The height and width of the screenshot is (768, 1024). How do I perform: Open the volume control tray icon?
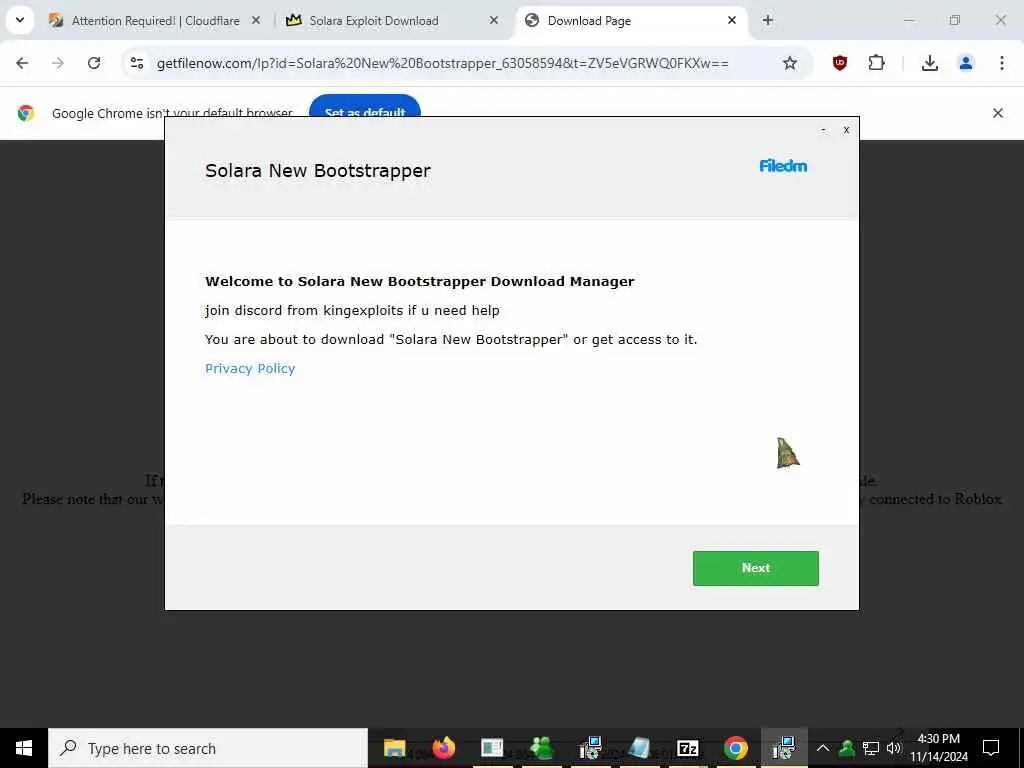(x=893, y=748)
